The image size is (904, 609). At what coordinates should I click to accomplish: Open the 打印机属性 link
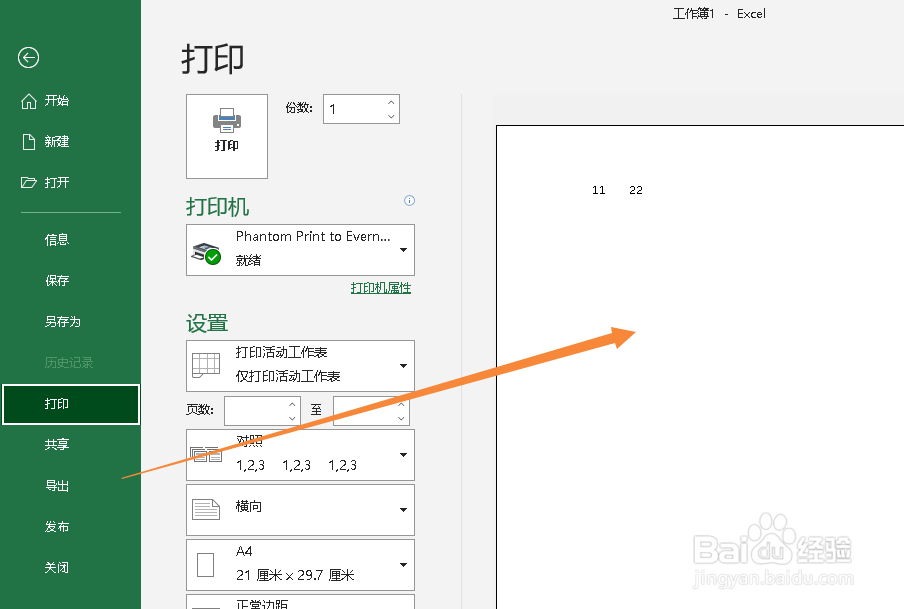coord(381,287)
